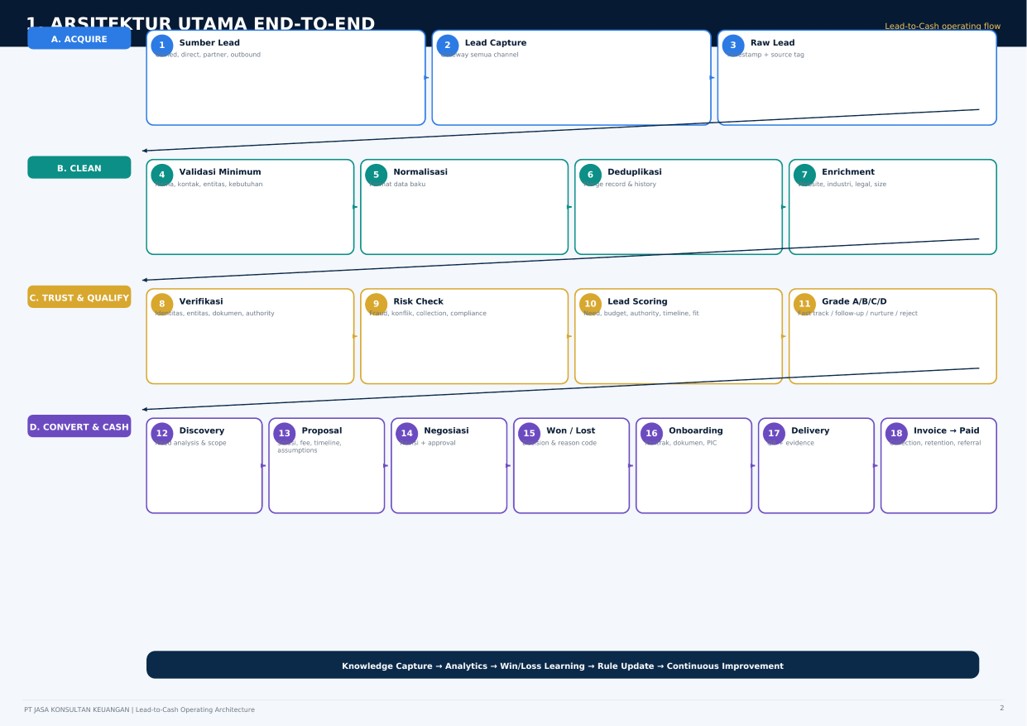
Task: Click the 'Lead-to-Cash operating flow' header text
Action: coord(942,26)
